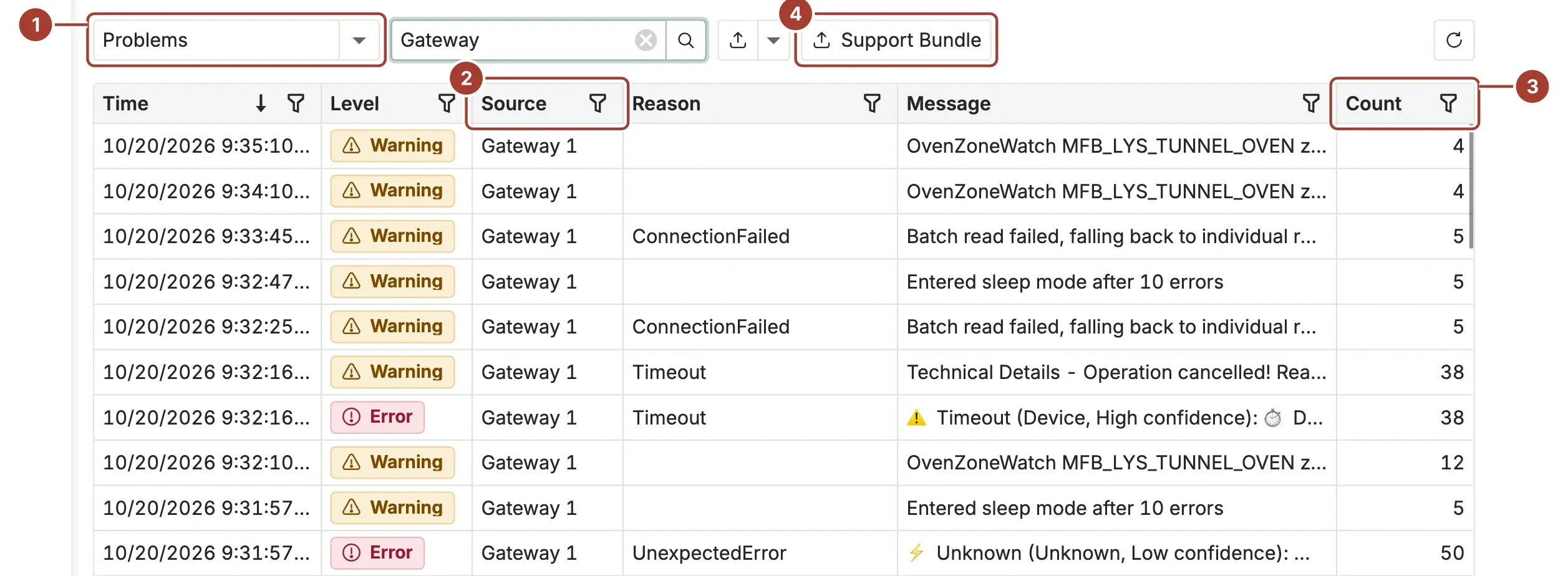Refresh the log table
This screenshot has width=1568, height=576.
point(1454,41)
